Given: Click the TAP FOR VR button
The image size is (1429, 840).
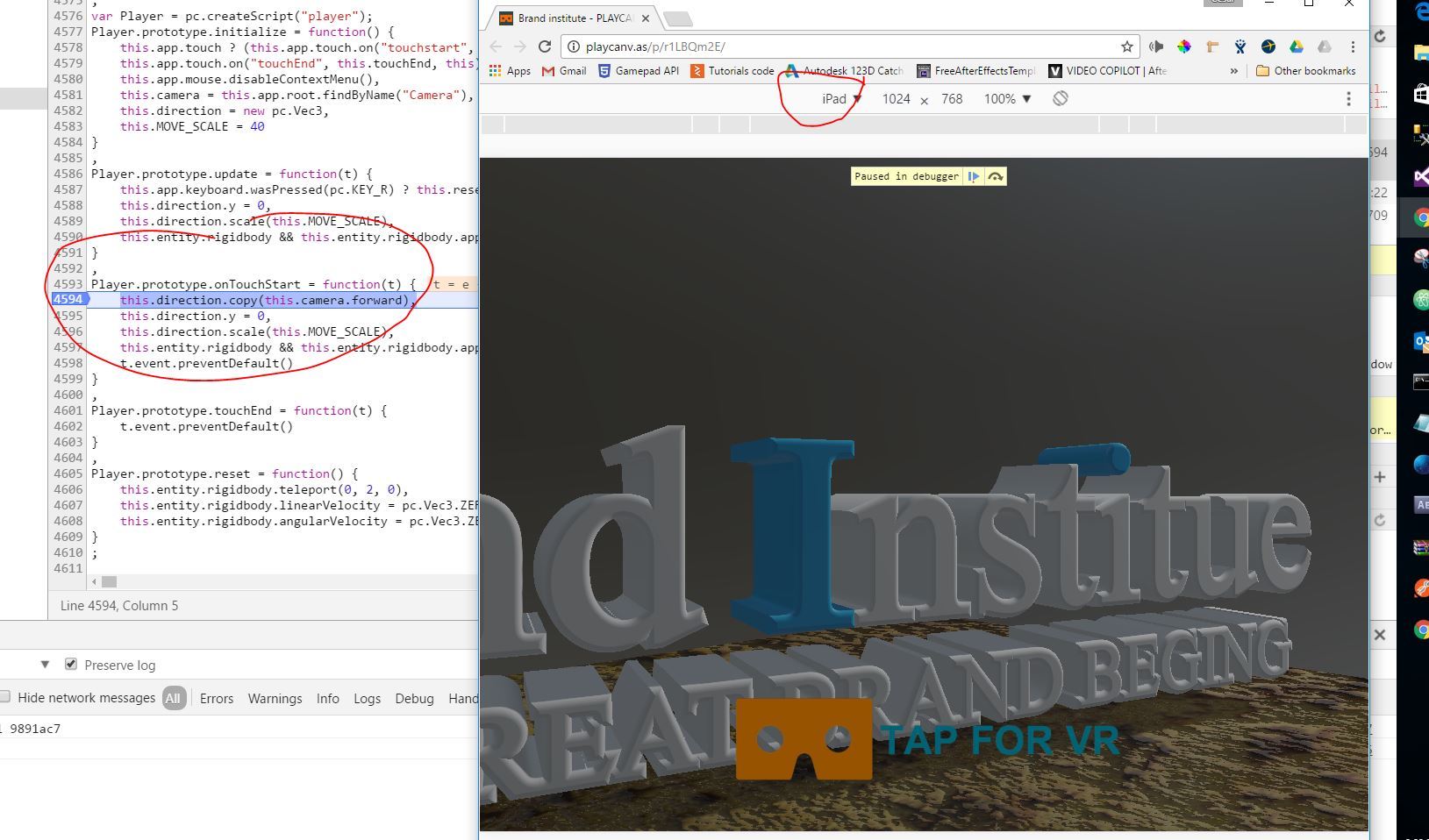Looking at the screenshot, I should [x=927, y=739].
